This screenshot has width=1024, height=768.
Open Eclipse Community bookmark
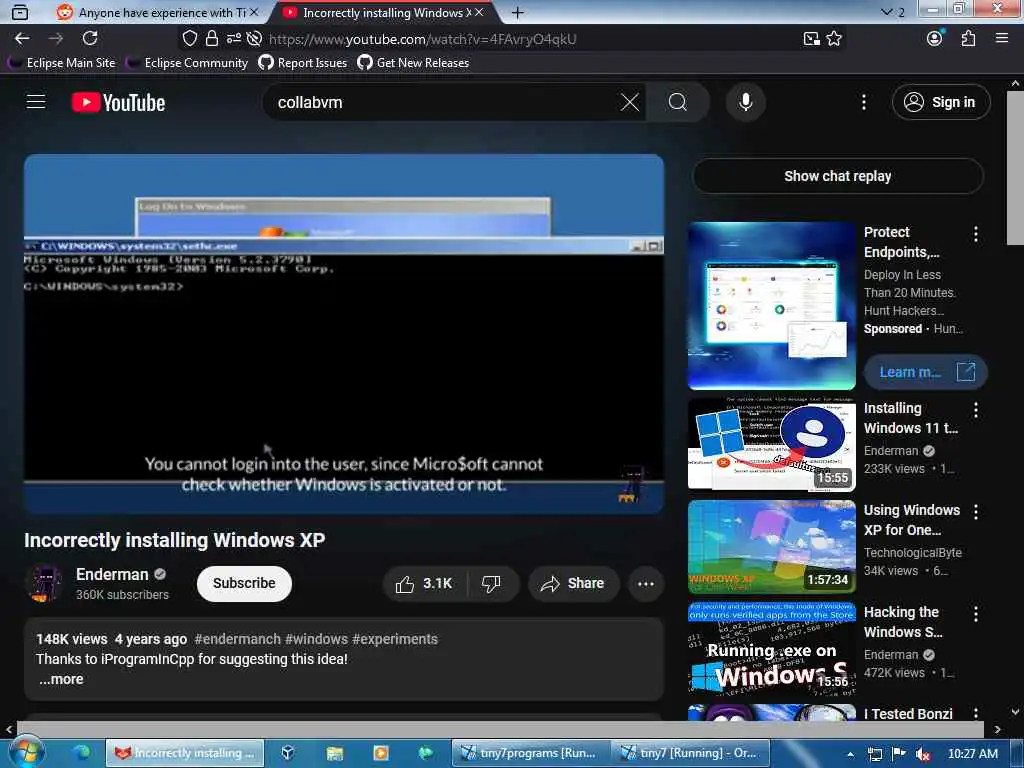click(x=188, y=63)
